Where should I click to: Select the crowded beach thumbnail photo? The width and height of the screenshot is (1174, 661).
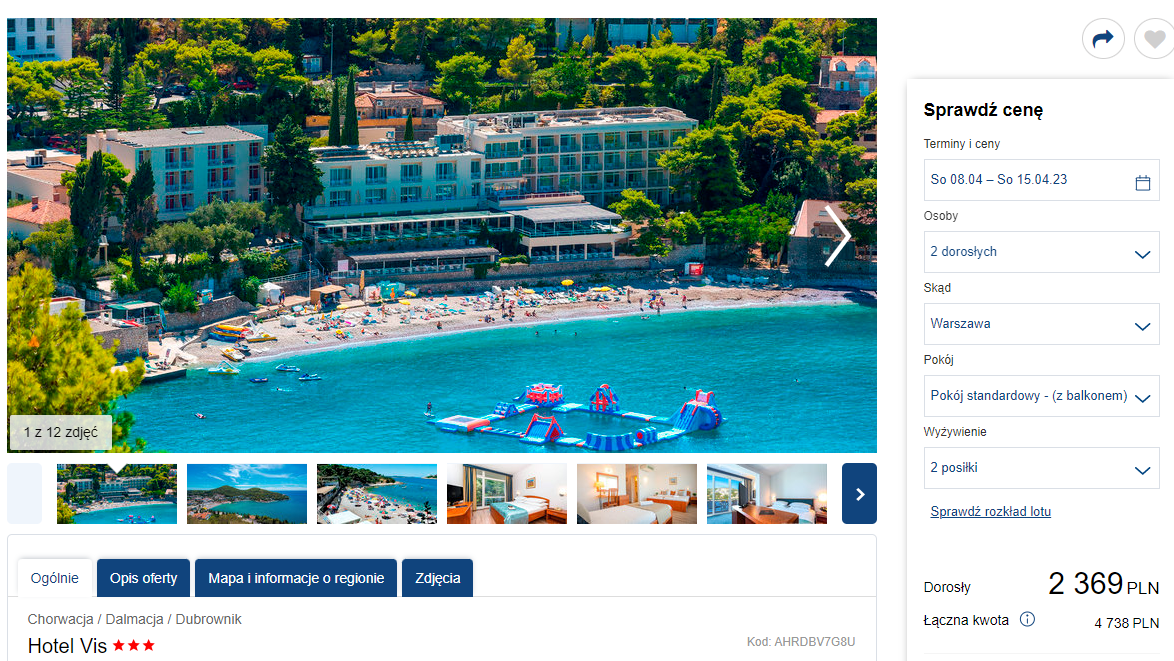[x=377, y=493]
